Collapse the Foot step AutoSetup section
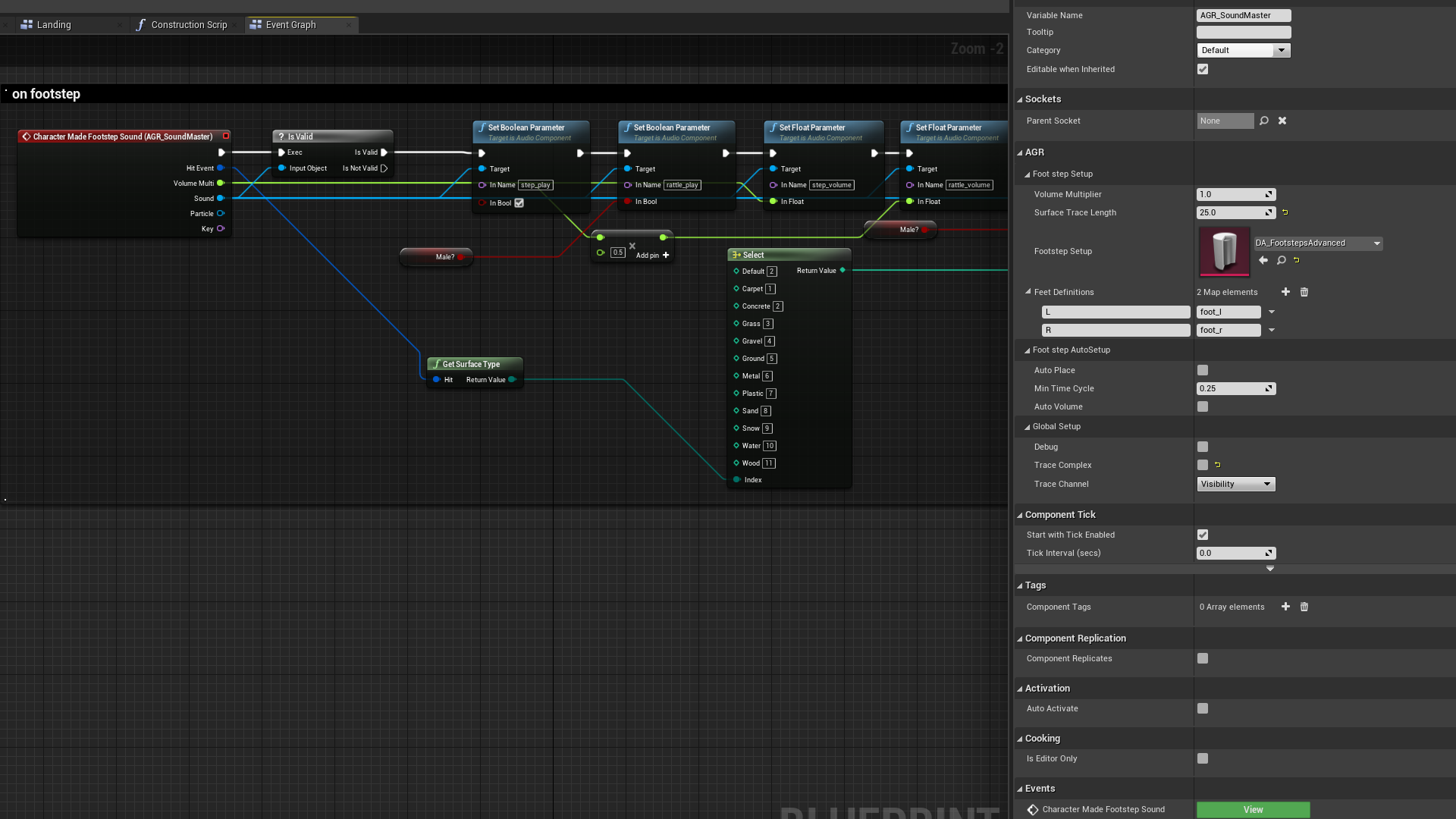 coord(1028,350)
